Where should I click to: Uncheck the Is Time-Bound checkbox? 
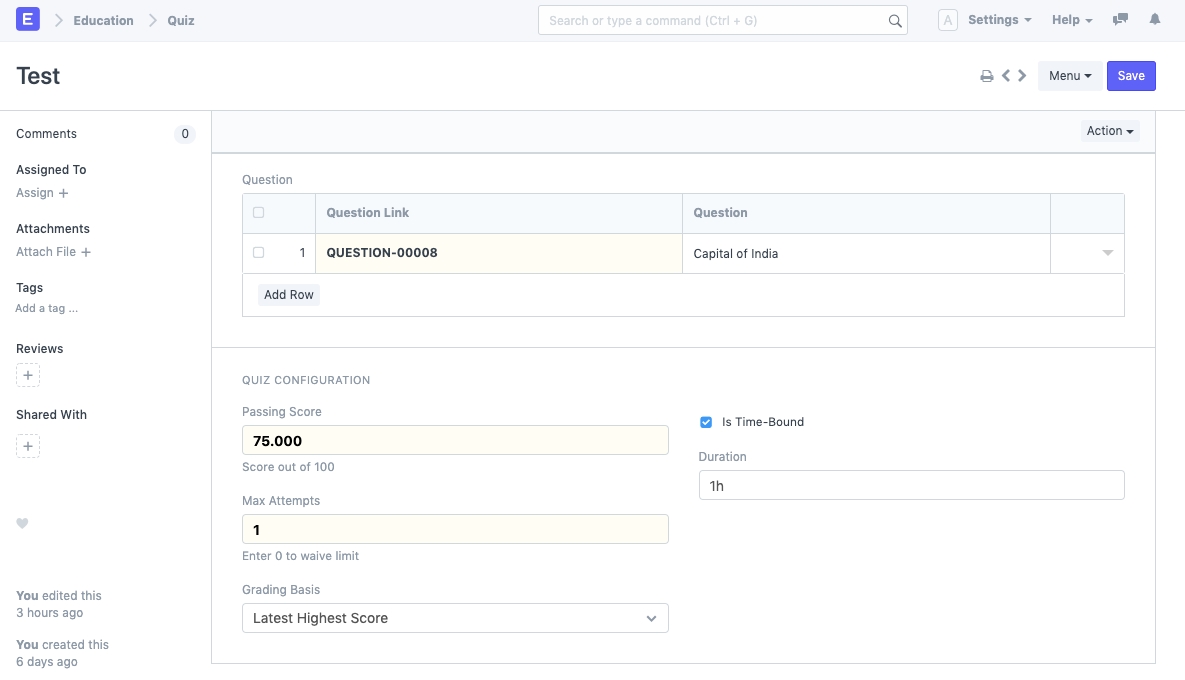pyautogui.click(x=706, y=422)
